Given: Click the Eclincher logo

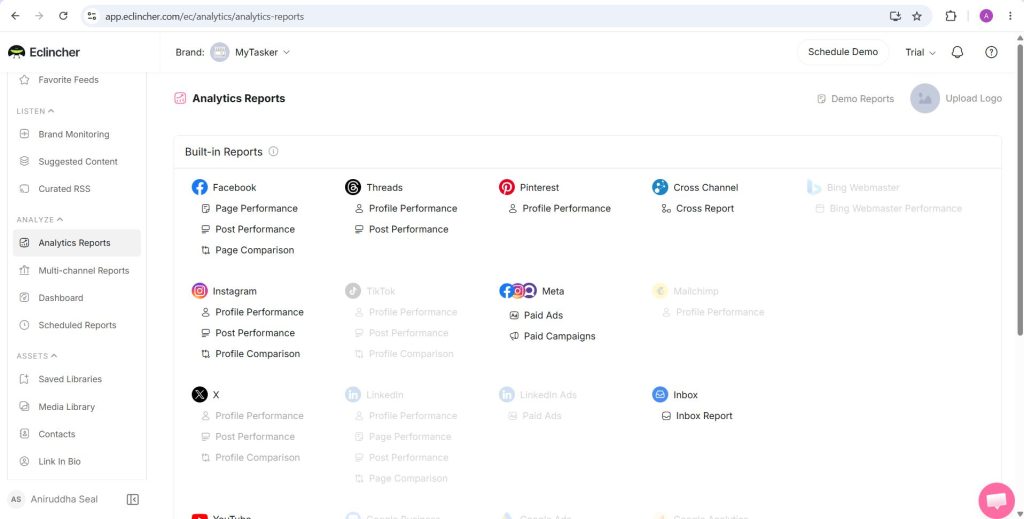Looking at the screenshot, I should tap(44, 52).
